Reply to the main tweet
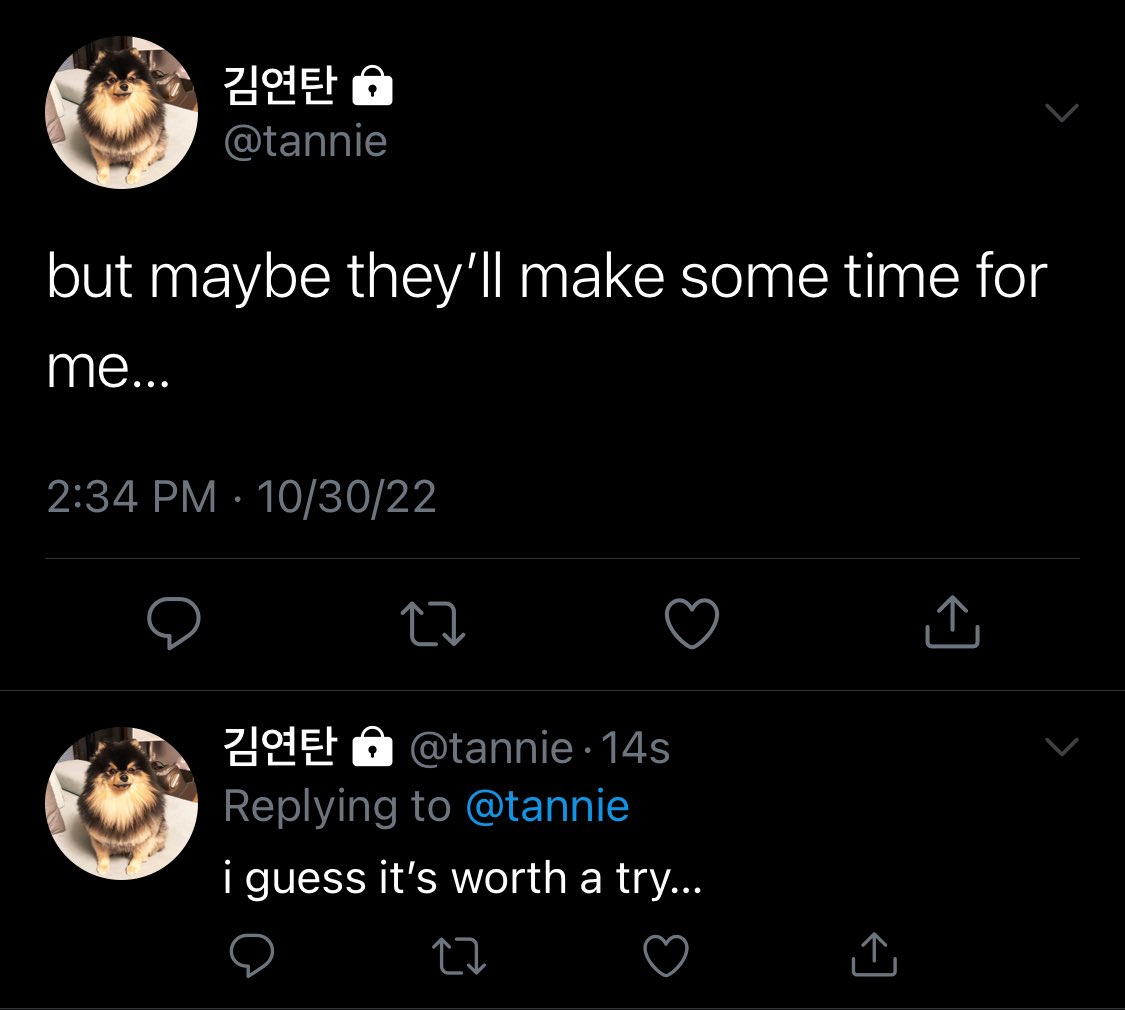The image size is (1125, 1010). pyautogui.click(x=174, y=623)
